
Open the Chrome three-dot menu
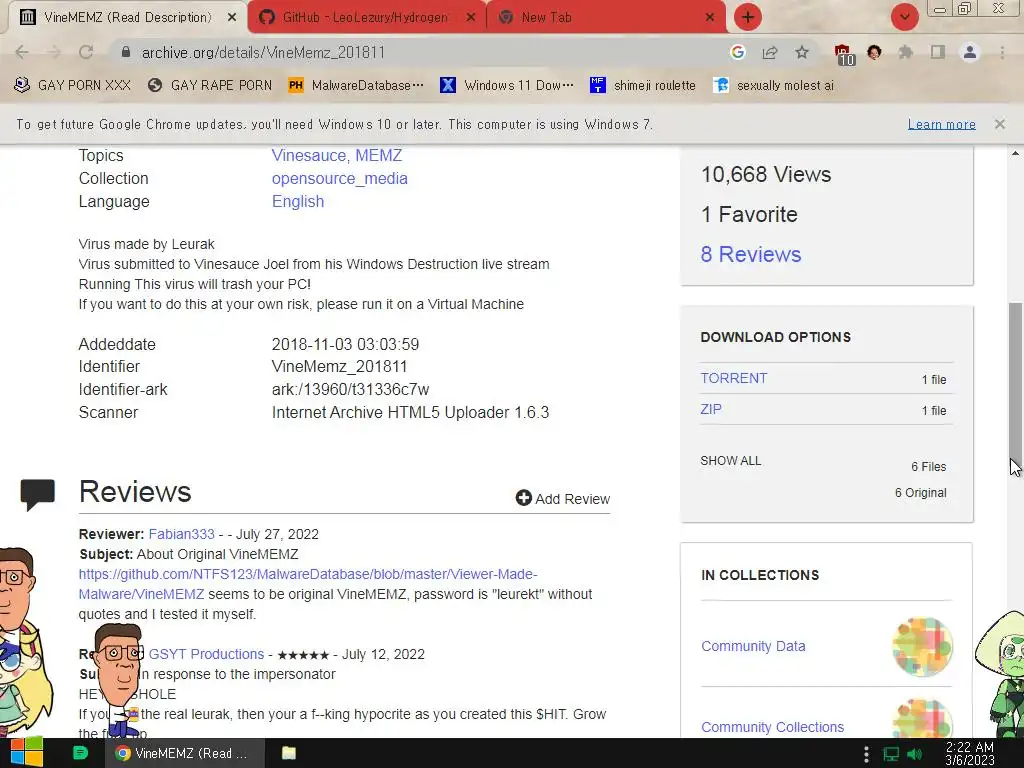pos(1002,52)
